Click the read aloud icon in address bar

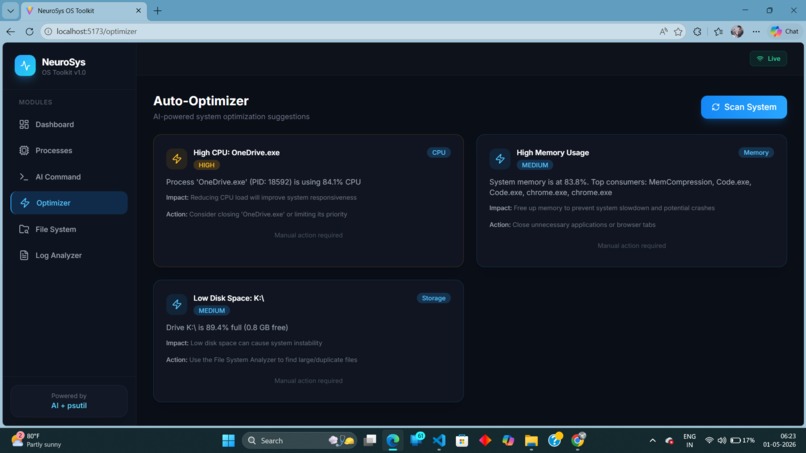664,31
